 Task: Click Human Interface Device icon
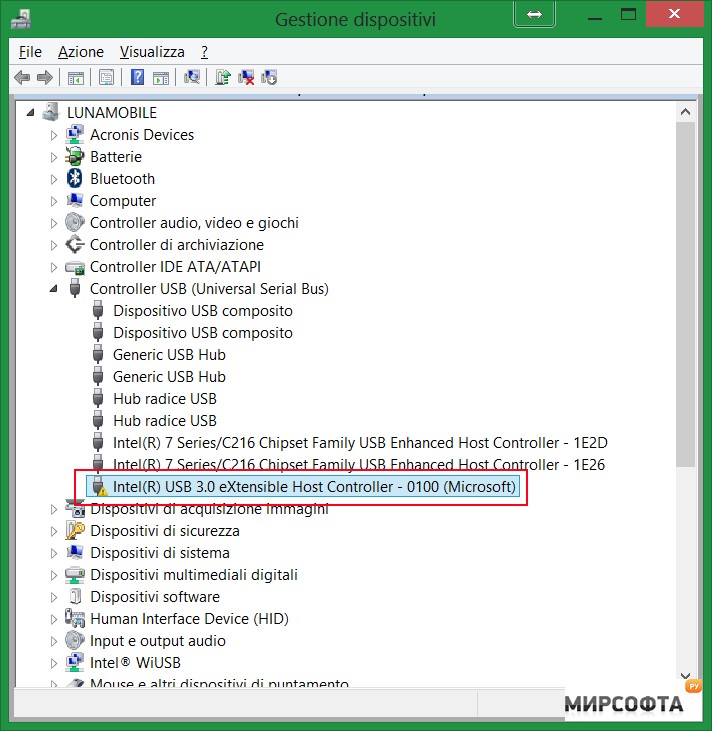[x=75, y=619]
